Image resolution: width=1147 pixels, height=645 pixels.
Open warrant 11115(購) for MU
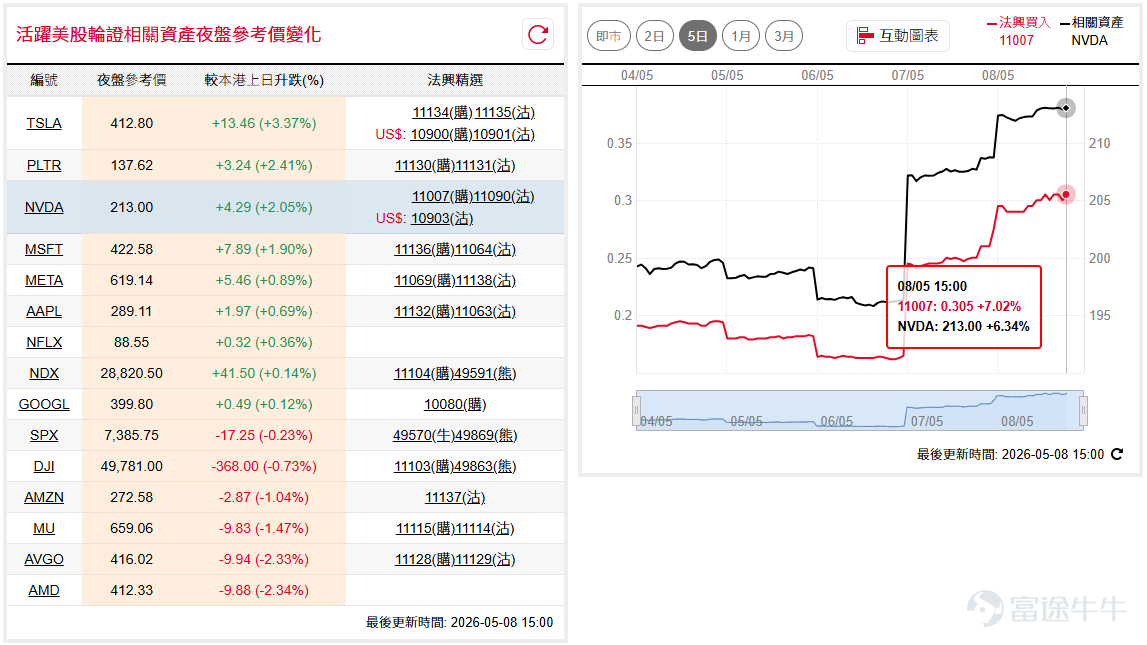click(x=426, y=528)
